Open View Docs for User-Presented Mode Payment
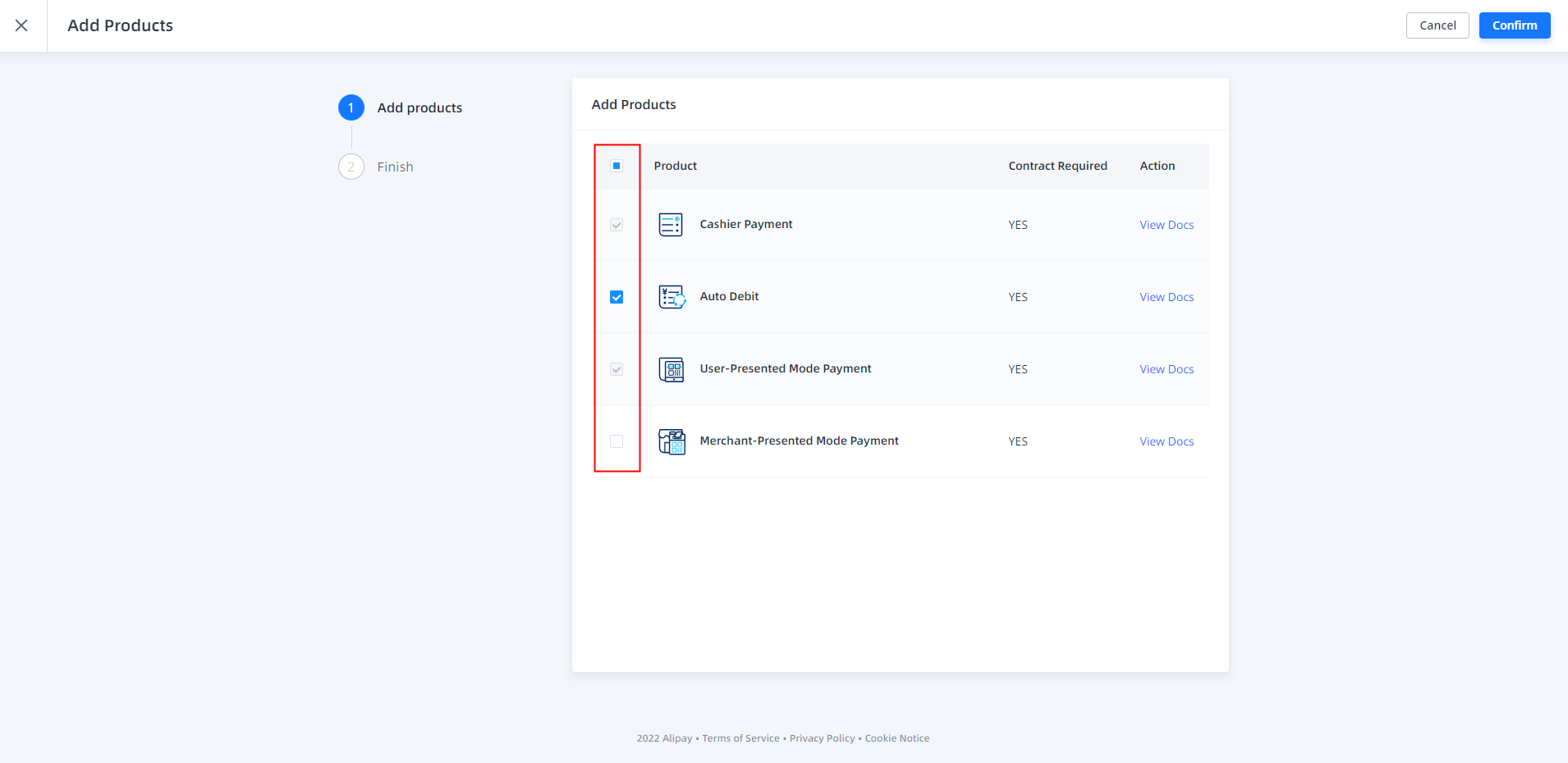The height and width of the screenshot is (763, 1568). pos(1166,369)
